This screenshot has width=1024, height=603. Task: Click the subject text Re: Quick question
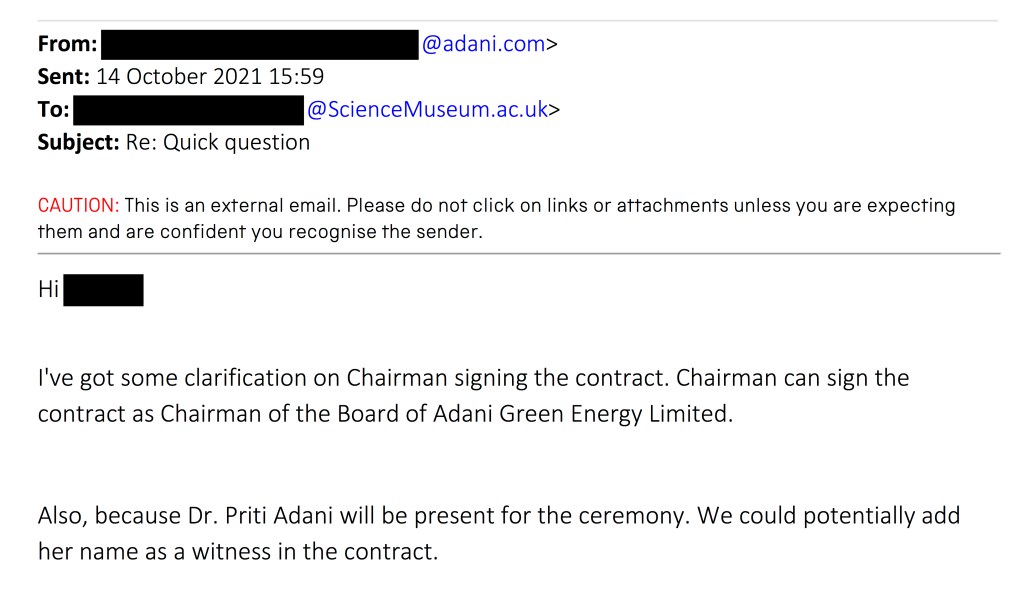tap(217, 142)
